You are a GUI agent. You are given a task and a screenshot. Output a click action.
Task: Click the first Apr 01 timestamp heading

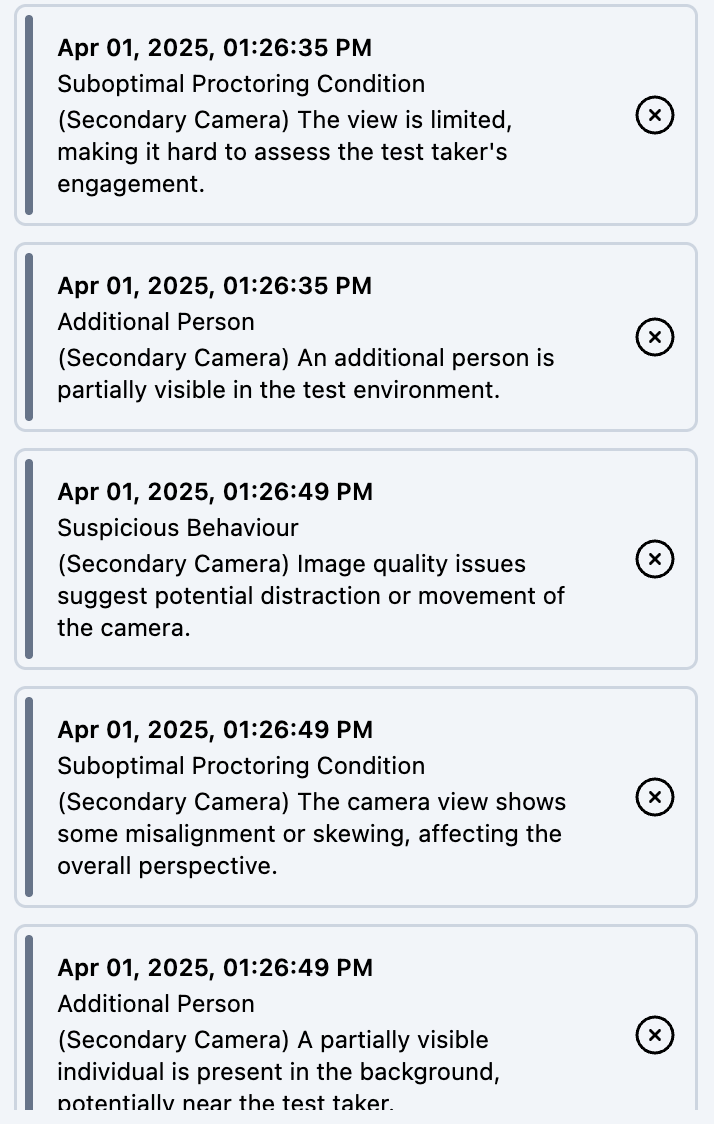coord(215,48)
